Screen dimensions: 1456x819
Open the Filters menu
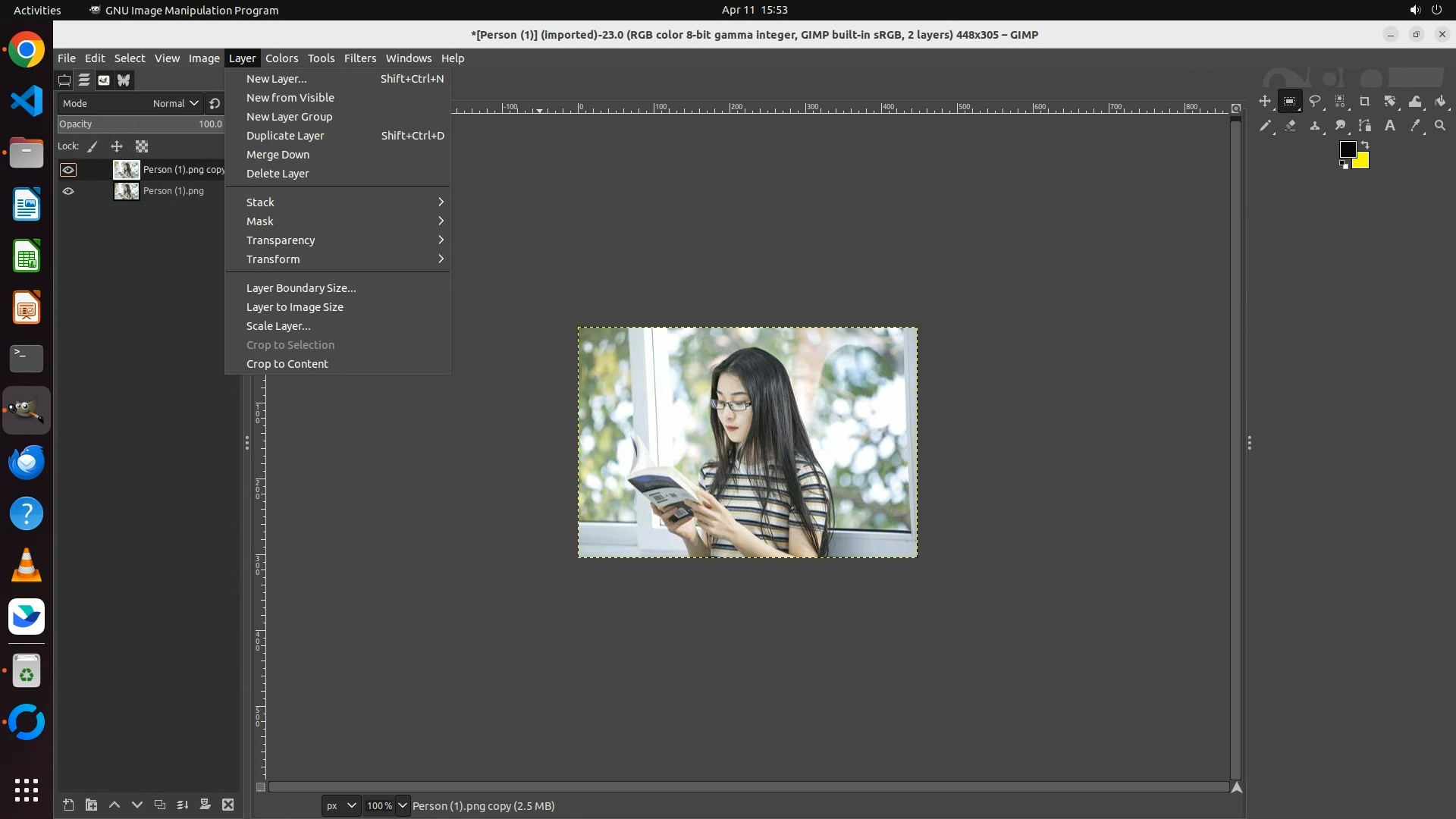coord(359,58)
